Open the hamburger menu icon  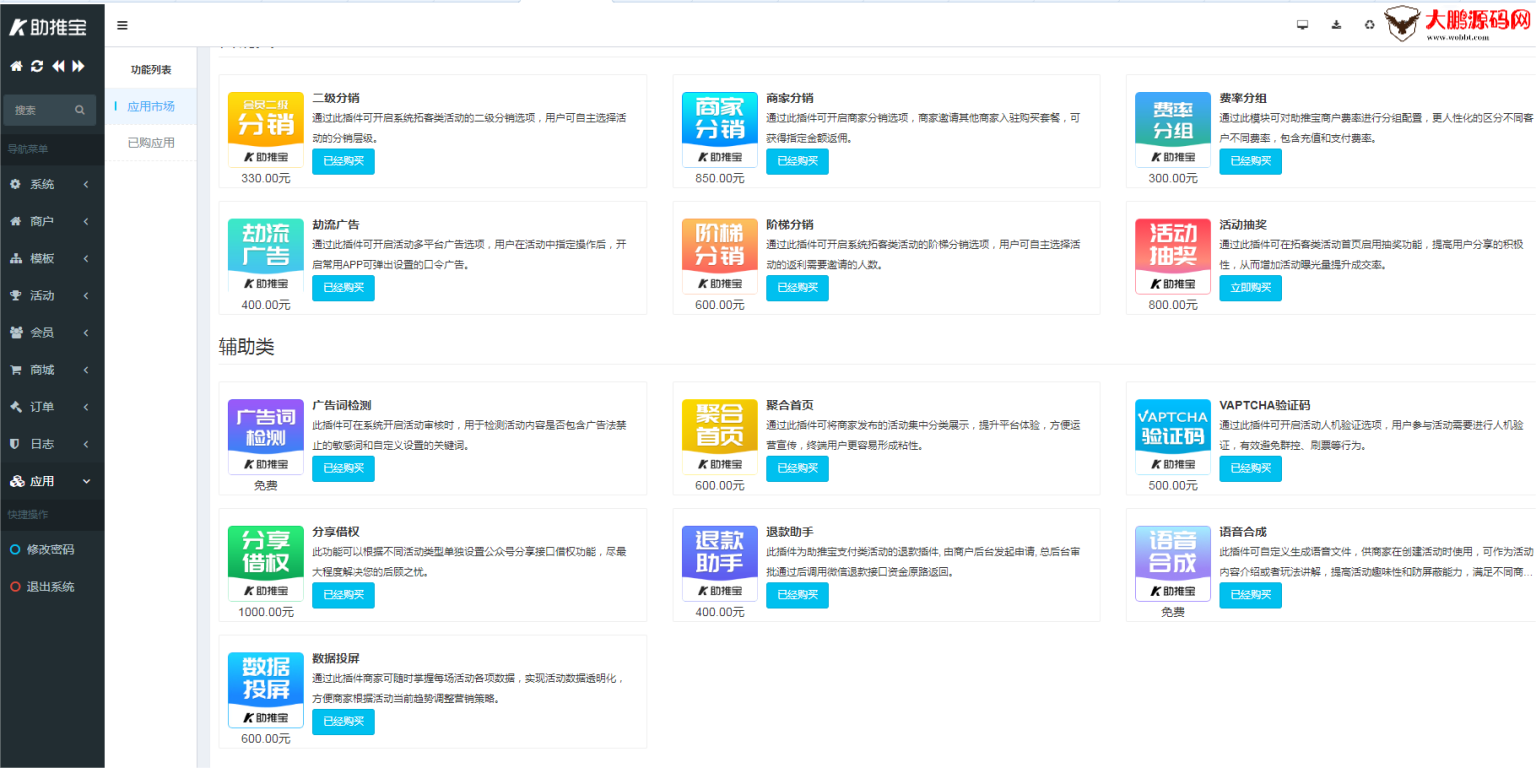click(x=121, y=25)
